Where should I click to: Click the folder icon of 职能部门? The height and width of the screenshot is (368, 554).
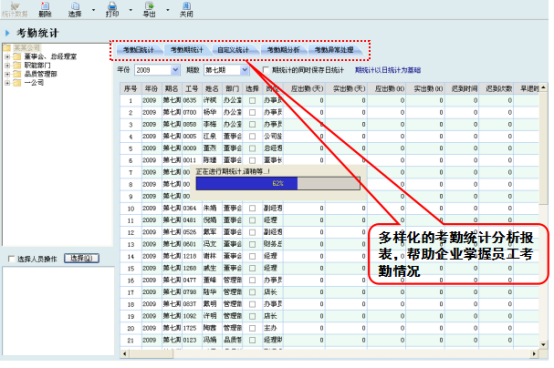pos(17,65)
